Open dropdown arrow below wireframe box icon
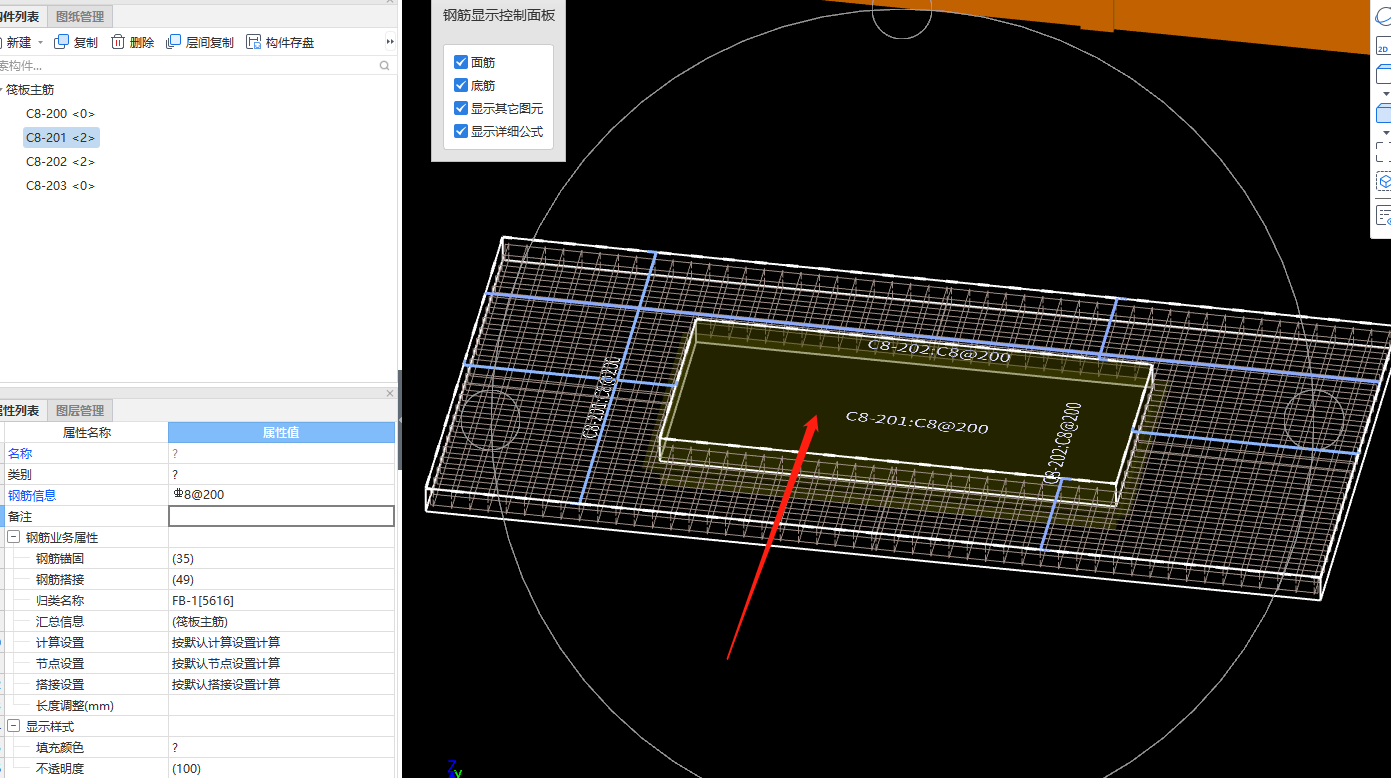This screenshot has height=778, width=1391. click(x=1386, y=93)
